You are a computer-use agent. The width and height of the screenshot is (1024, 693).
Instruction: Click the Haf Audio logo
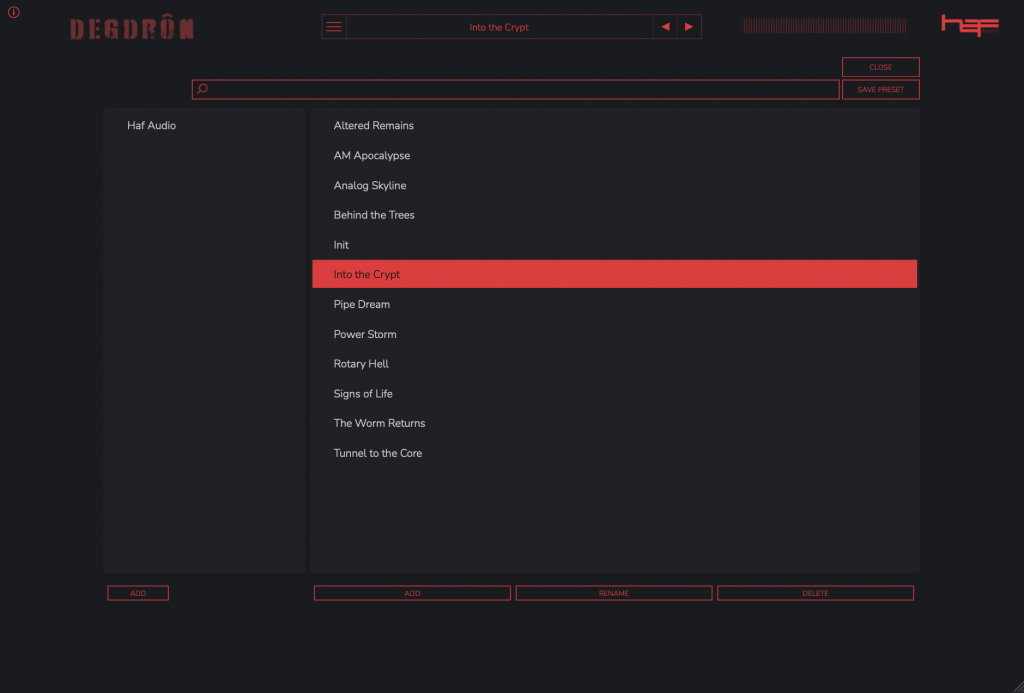click(969, 26)
